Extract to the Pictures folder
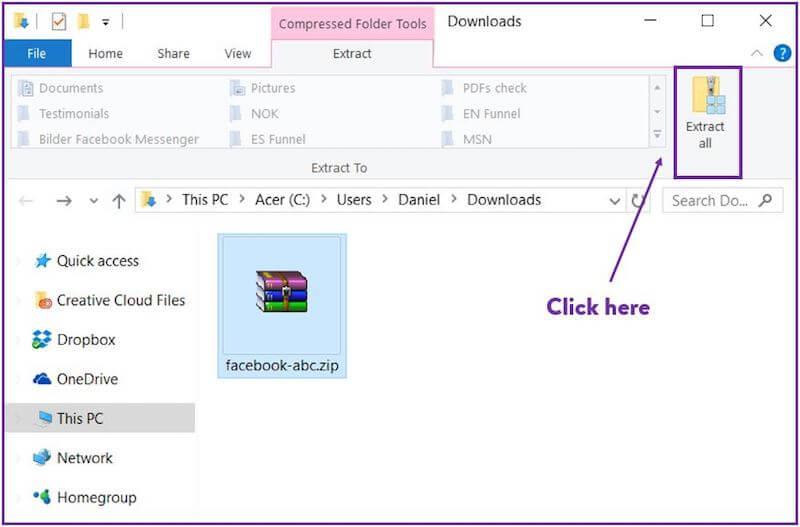Screen dimensions: 800x527 [x=262, y=88]
